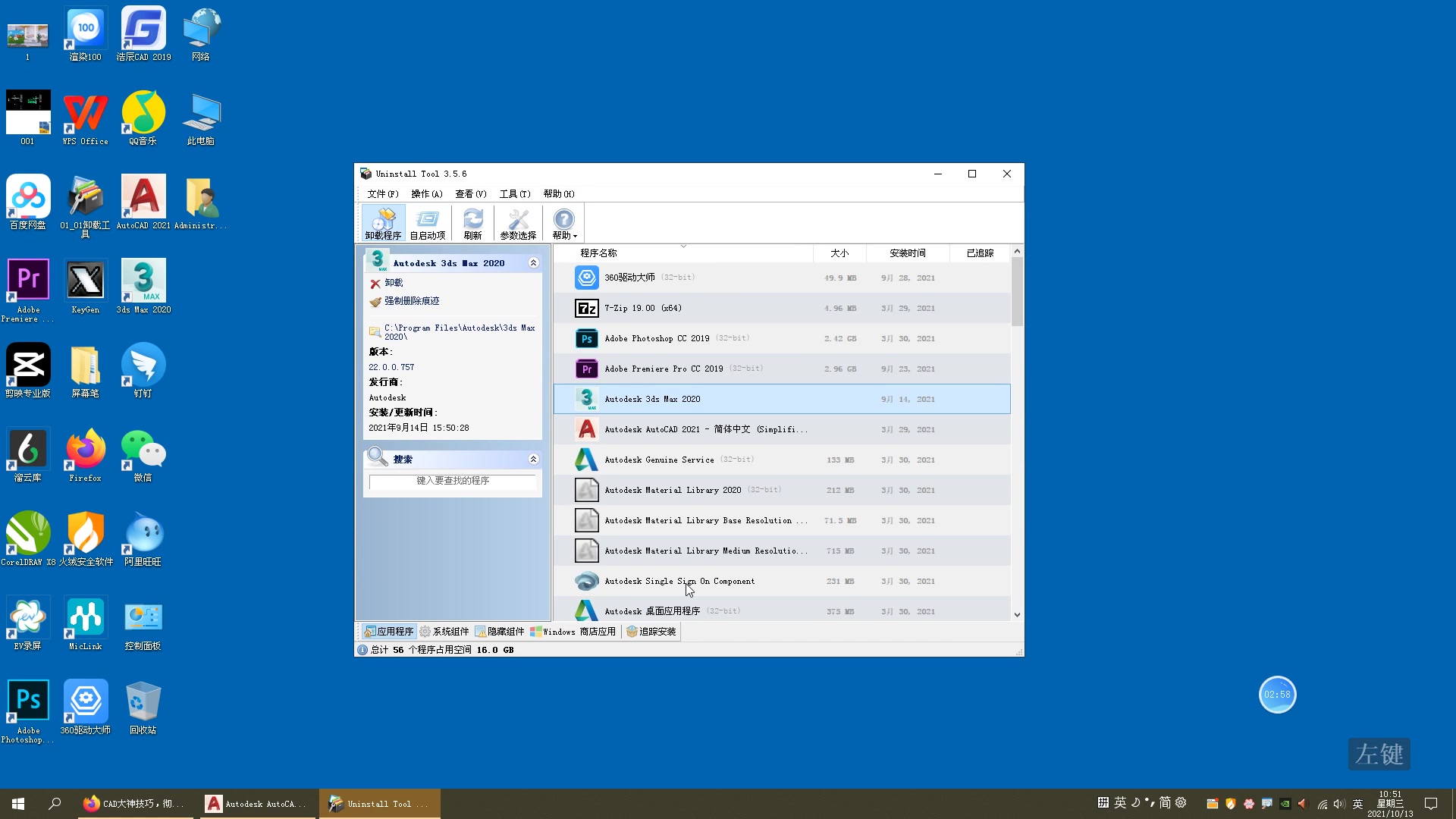
Task: Click the program search input field
Action: pos(453,481)
